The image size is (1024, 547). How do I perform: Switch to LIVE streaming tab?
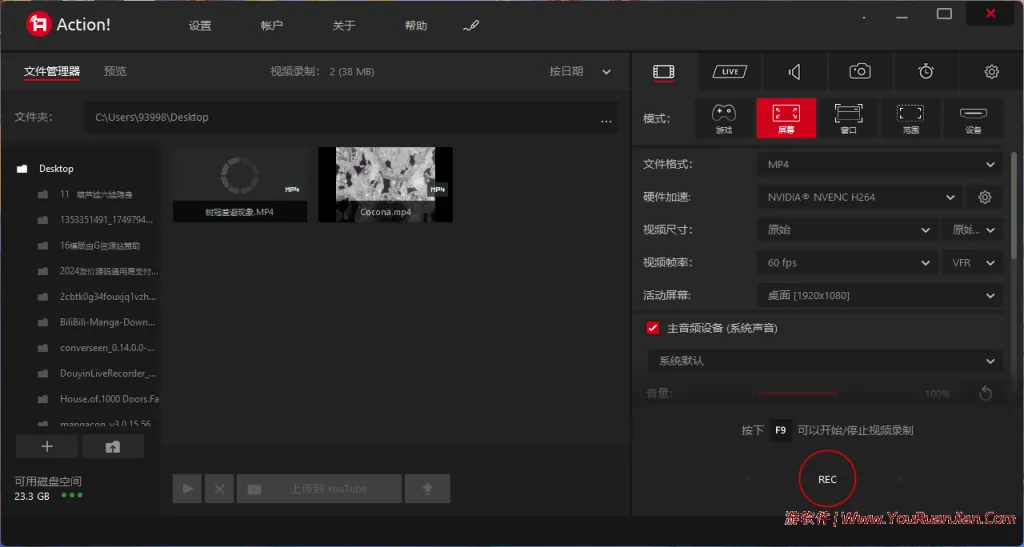point(729,72)
